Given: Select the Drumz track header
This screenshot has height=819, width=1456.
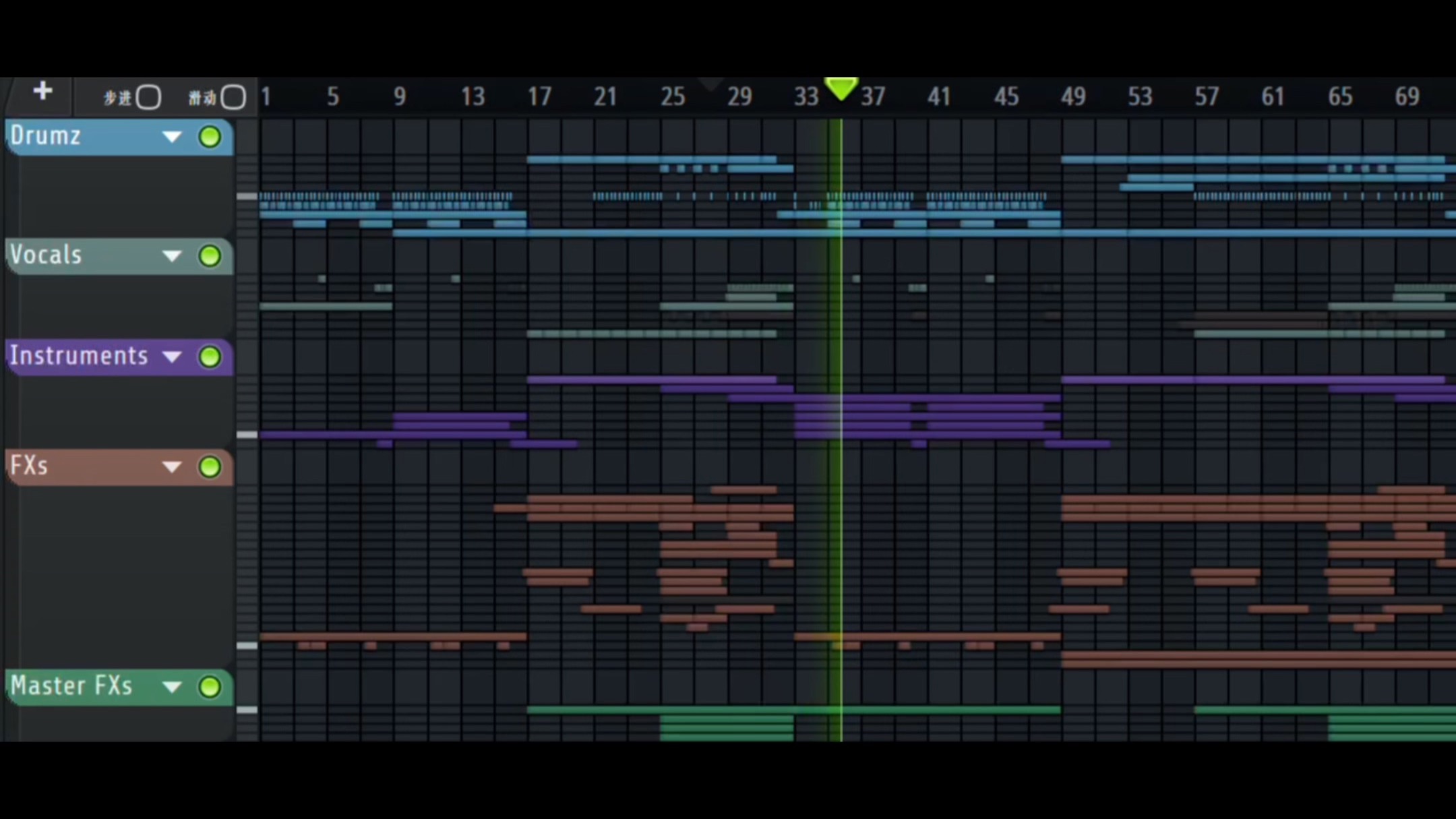Looking at the screenshot, I should click(x=119, y=137).
